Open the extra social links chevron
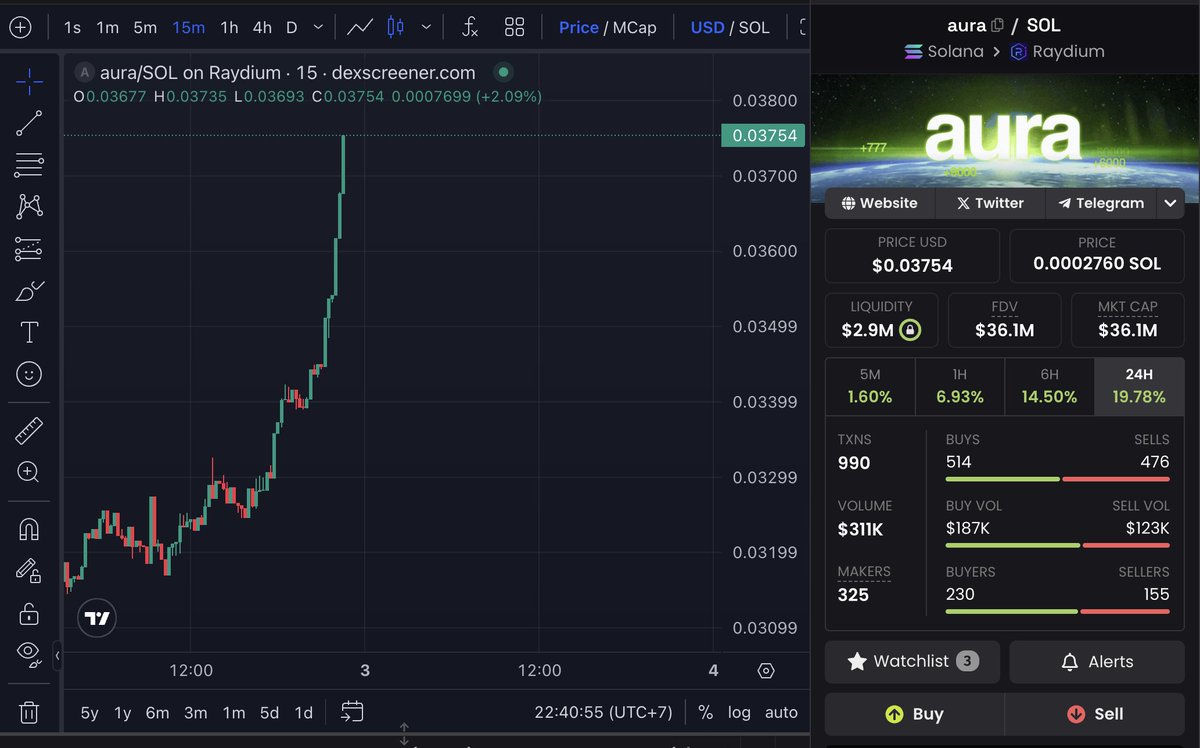The image size is (1200, 748). click(x=1170, y=203)
